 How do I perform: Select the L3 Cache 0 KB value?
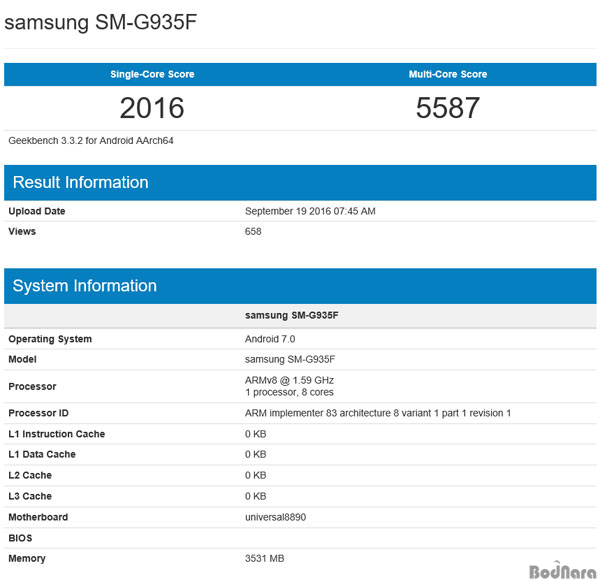point(255,496)
